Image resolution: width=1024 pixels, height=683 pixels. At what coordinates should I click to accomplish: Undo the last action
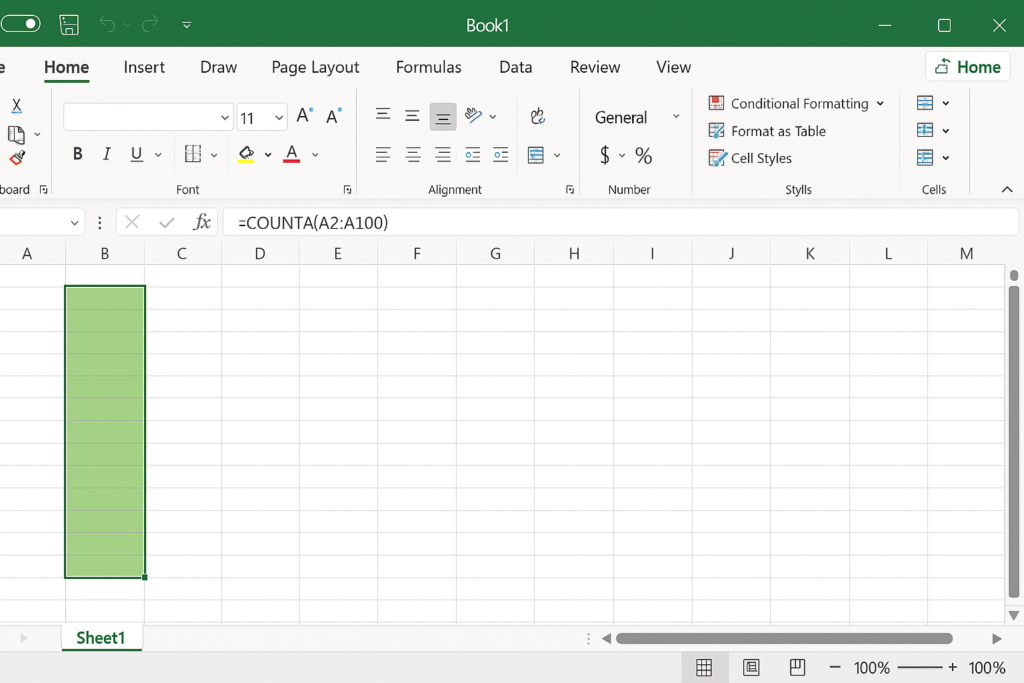coord(108,25)
